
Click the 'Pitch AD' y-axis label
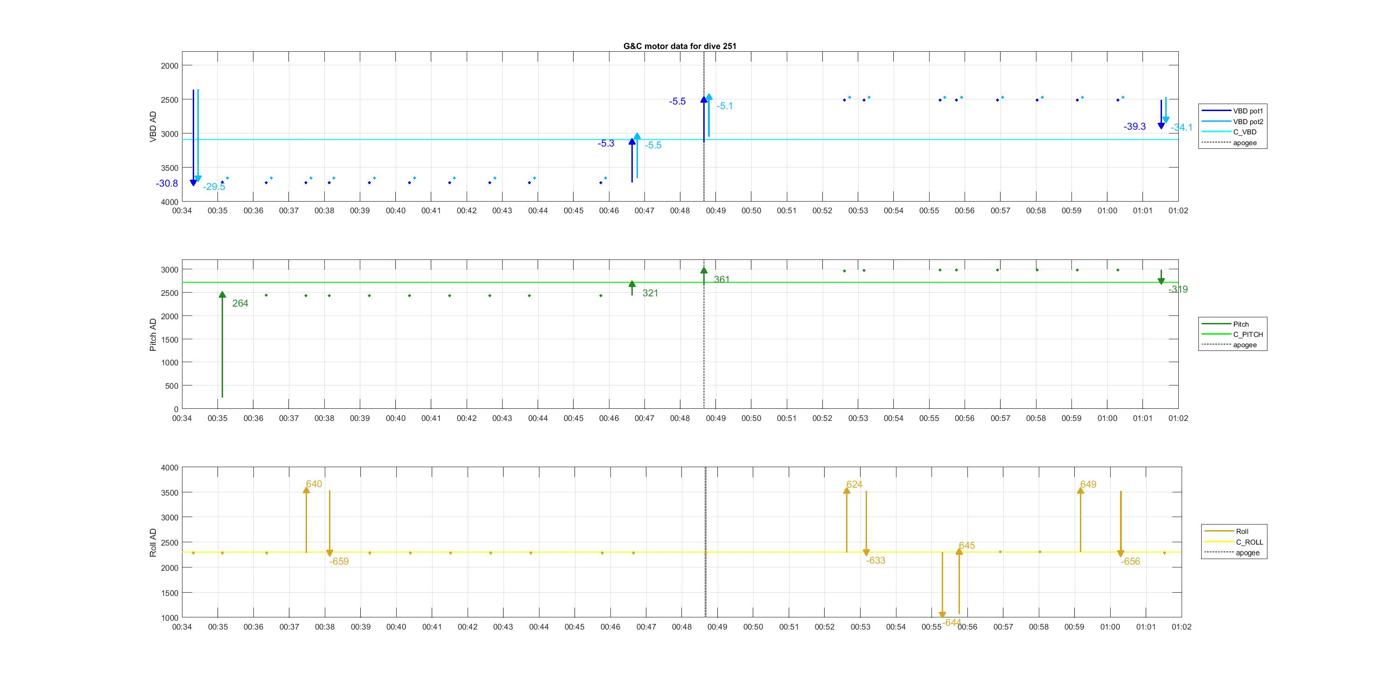153,335
